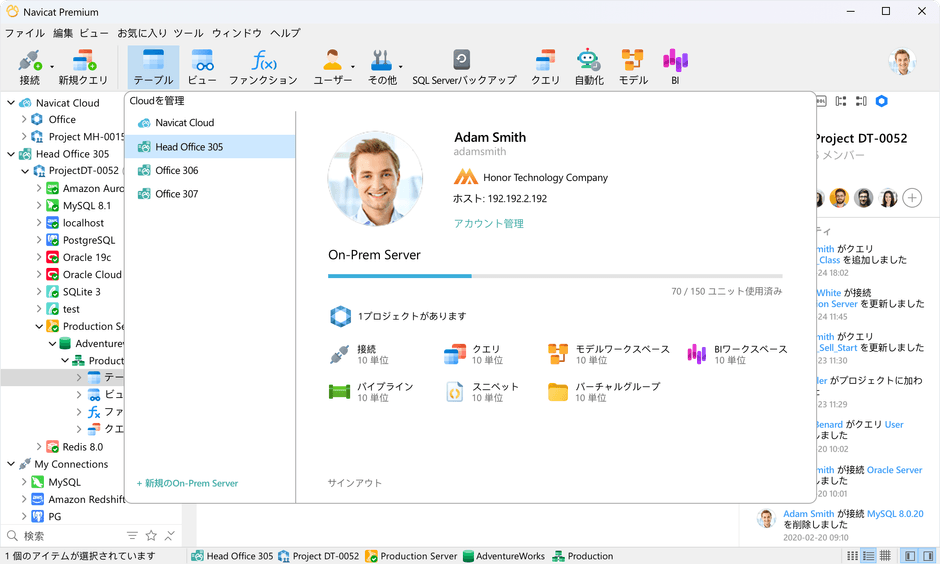Expand the MySQL 8.1 tree node
Screen dimensions: 940x564
click(39, 205)
